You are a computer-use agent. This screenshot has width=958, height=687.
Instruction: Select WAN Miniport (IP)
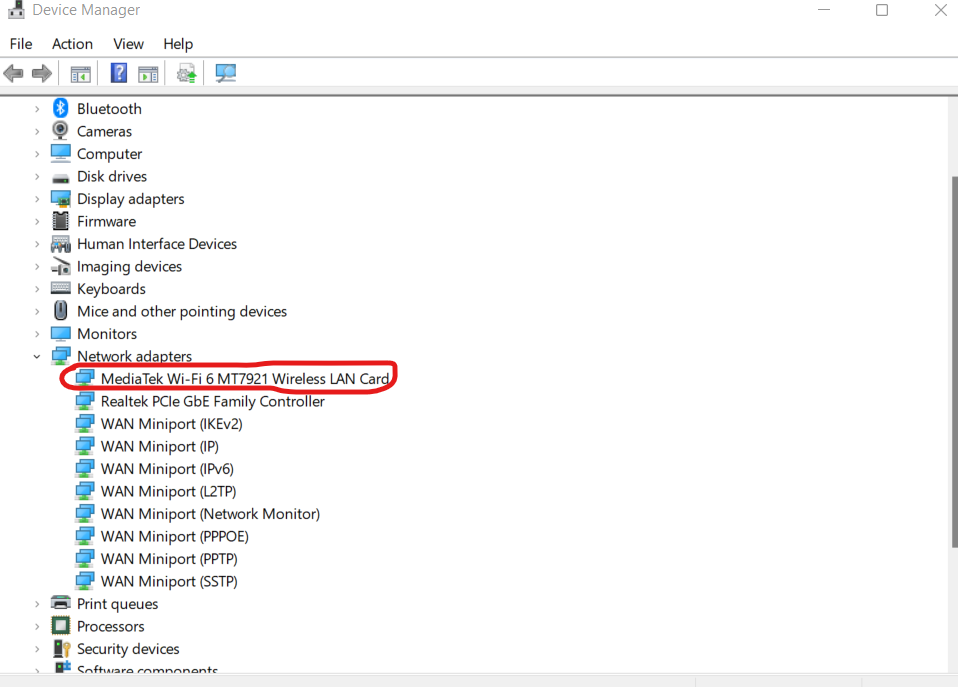[x=159, y=446]
